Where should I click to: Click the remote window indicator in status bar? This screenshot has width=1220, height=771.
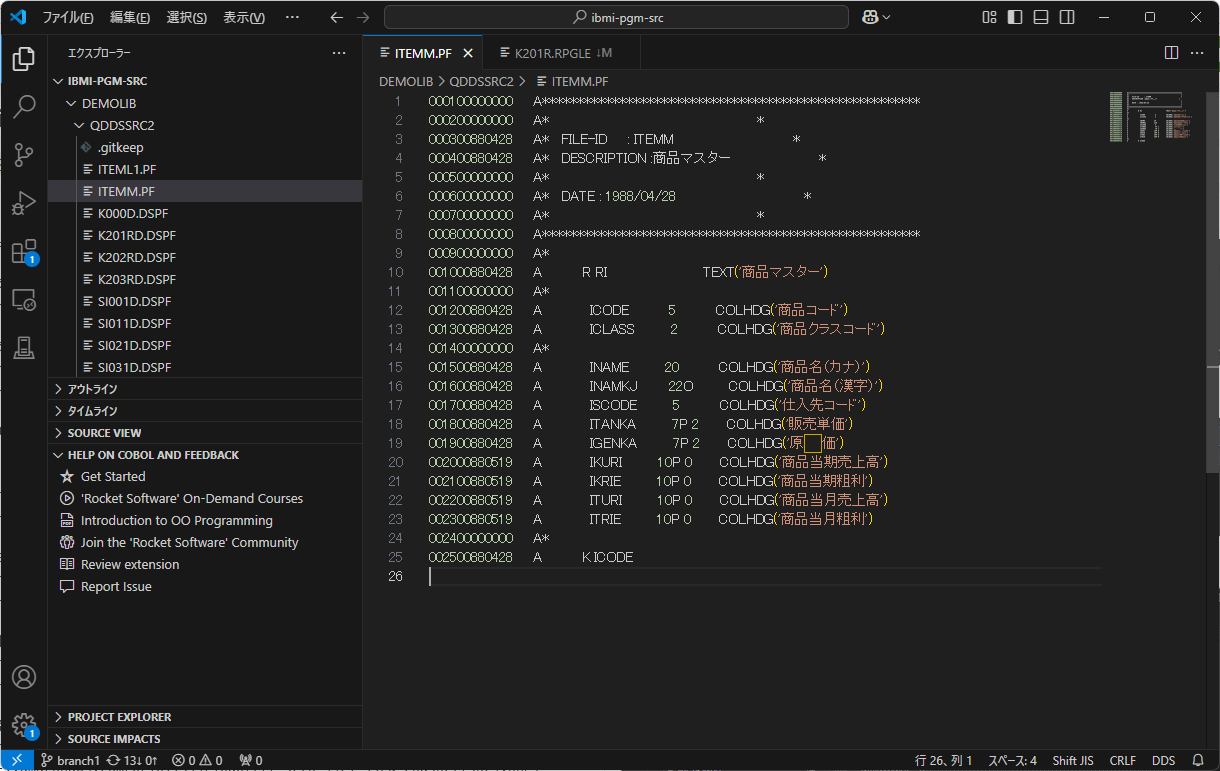pos(17,760)
